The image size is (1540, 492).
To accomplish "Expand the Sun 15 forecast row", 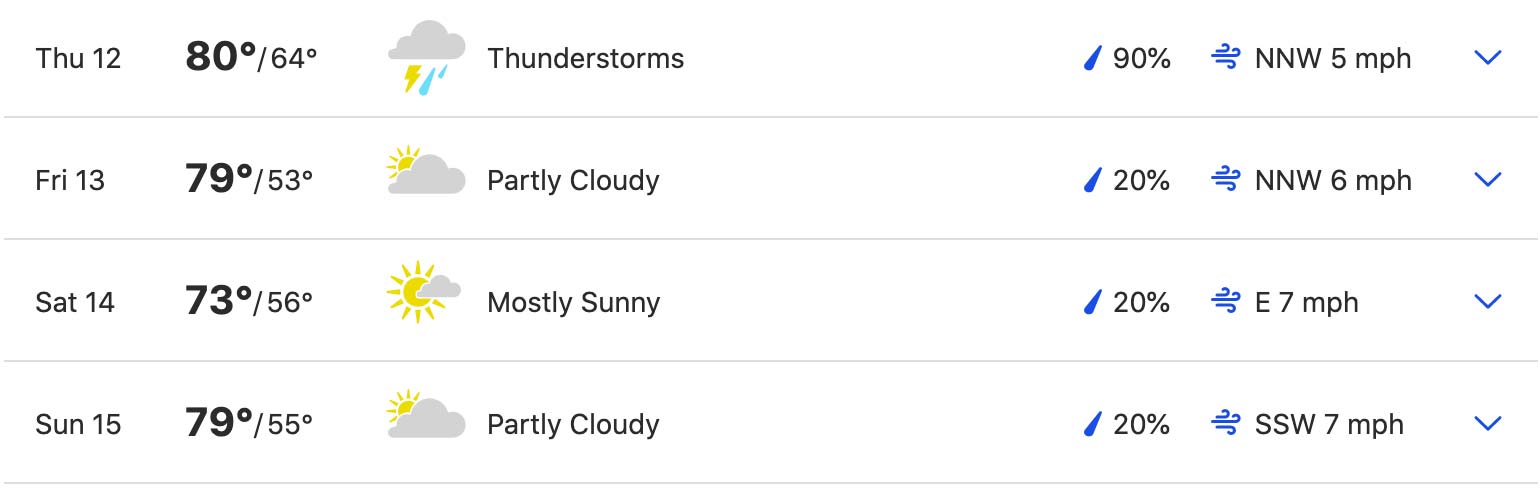I will tap(1488, 424).
